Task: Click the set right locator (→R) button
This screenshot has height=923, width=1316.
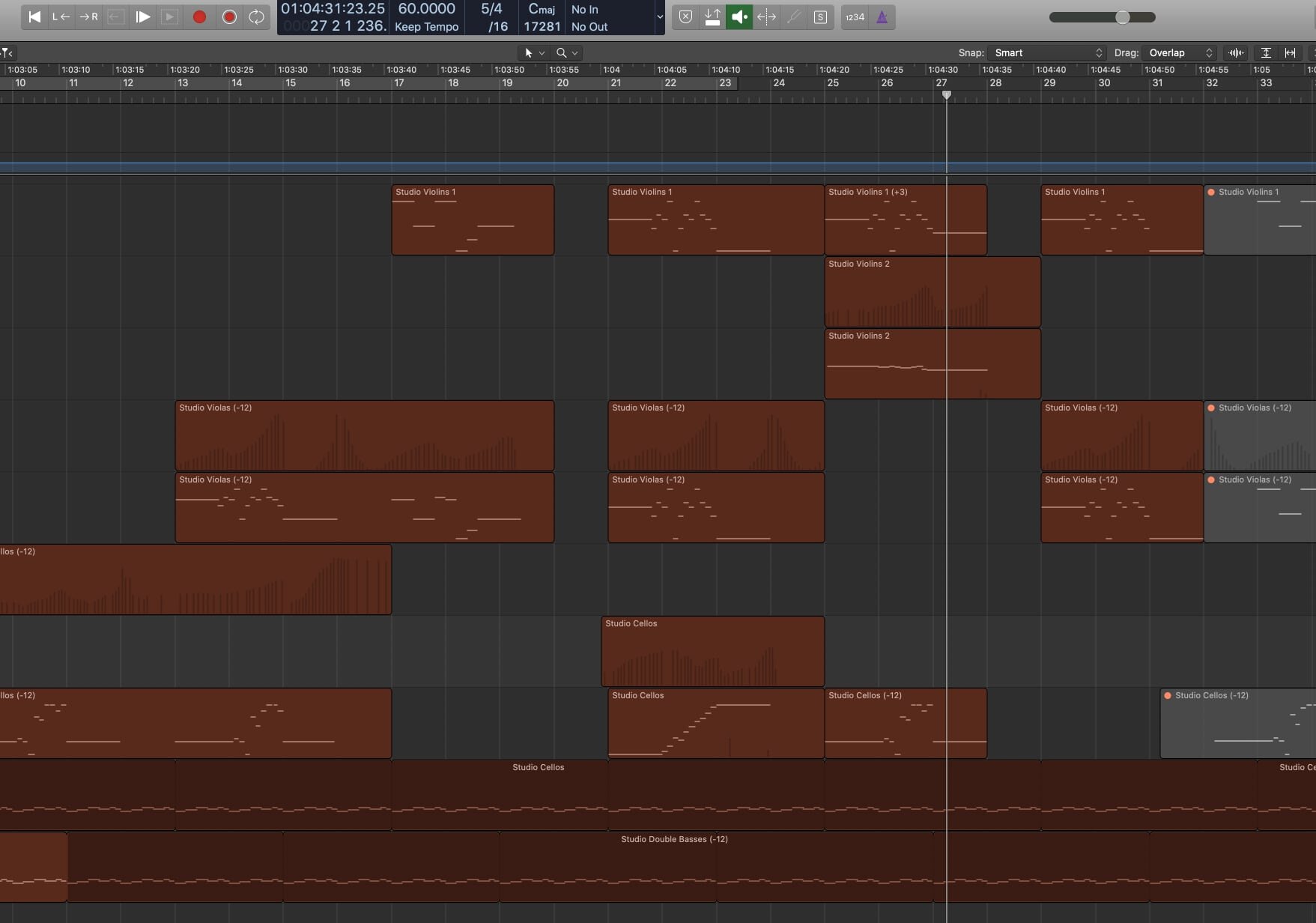Action: coord(88,16)
